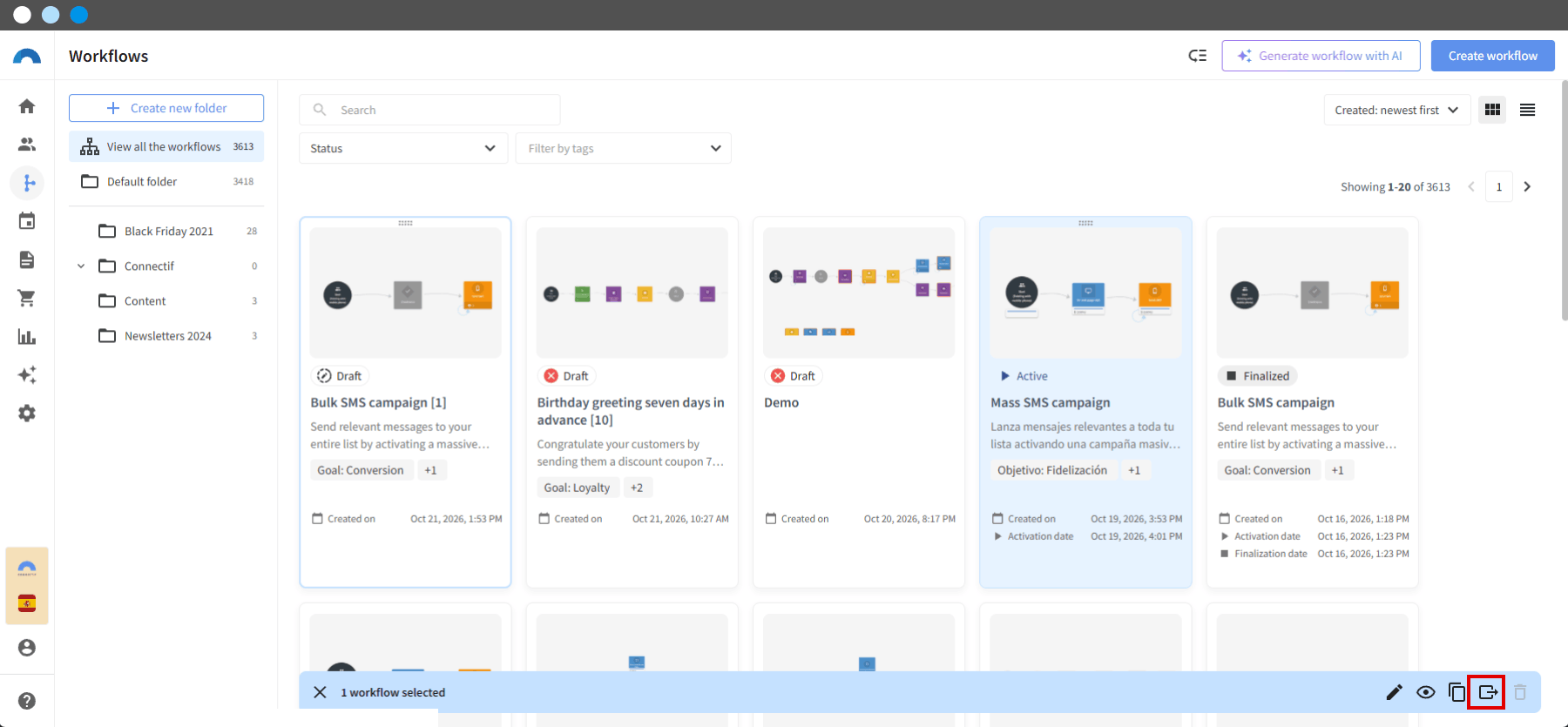Open the Documents page icon in sidebar
The height and width of the screenshot is (727, 1568).
pos(27,259)
